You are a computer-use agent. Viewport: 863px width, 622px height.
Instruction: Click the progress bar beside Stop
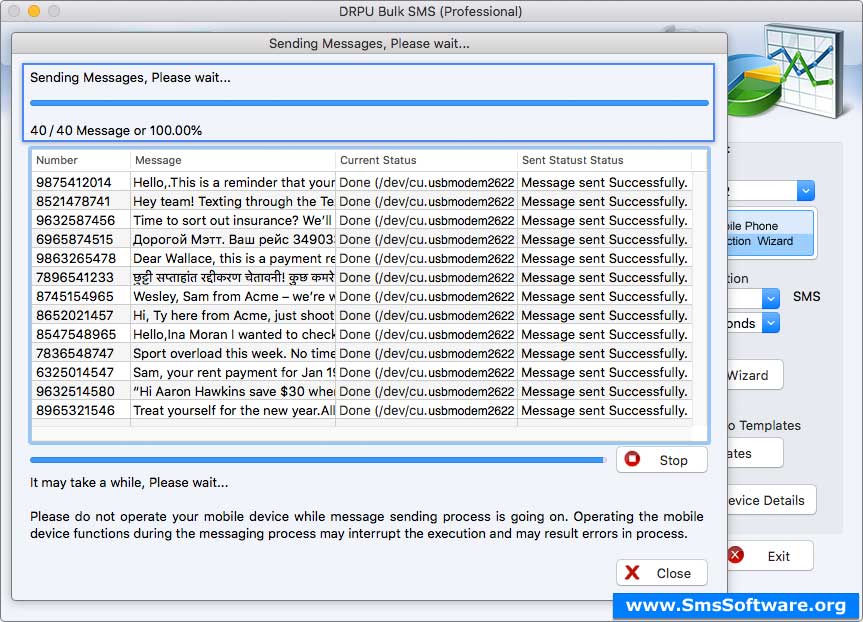click(318, 460)
